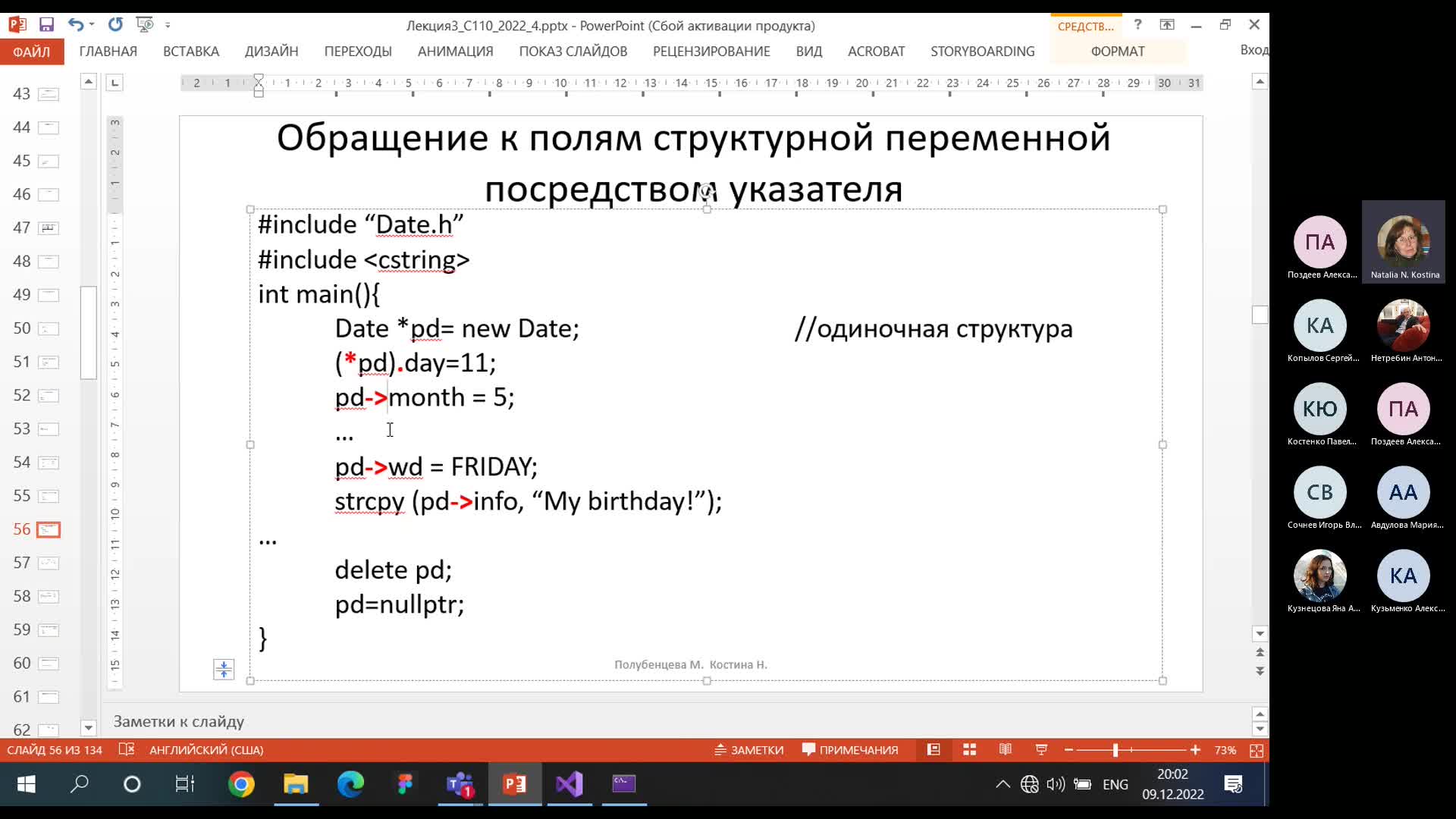Click the slide title text

click(693, 163)
